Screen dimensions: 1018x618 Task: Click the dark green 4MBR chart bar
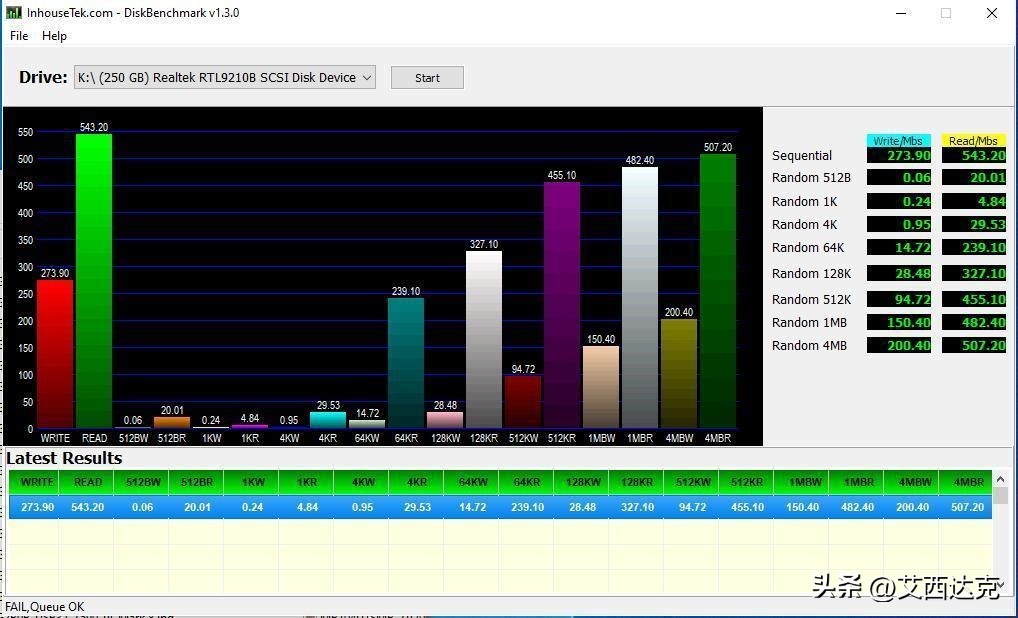717,290
